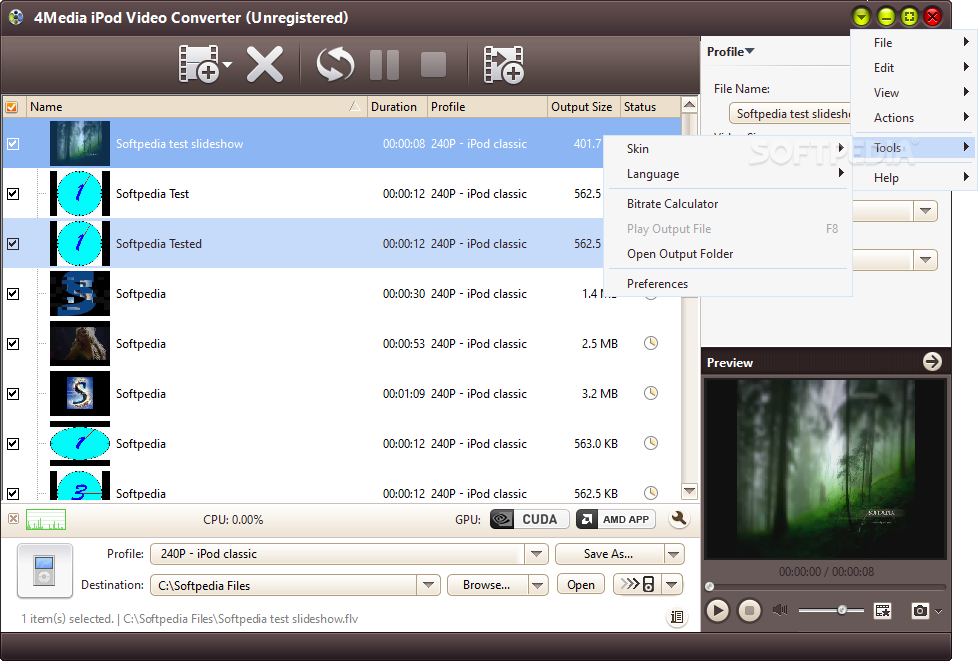Sort list by Duration column
Image resolution: width=978 pixels, height=661 pixels.
(397, 107)
